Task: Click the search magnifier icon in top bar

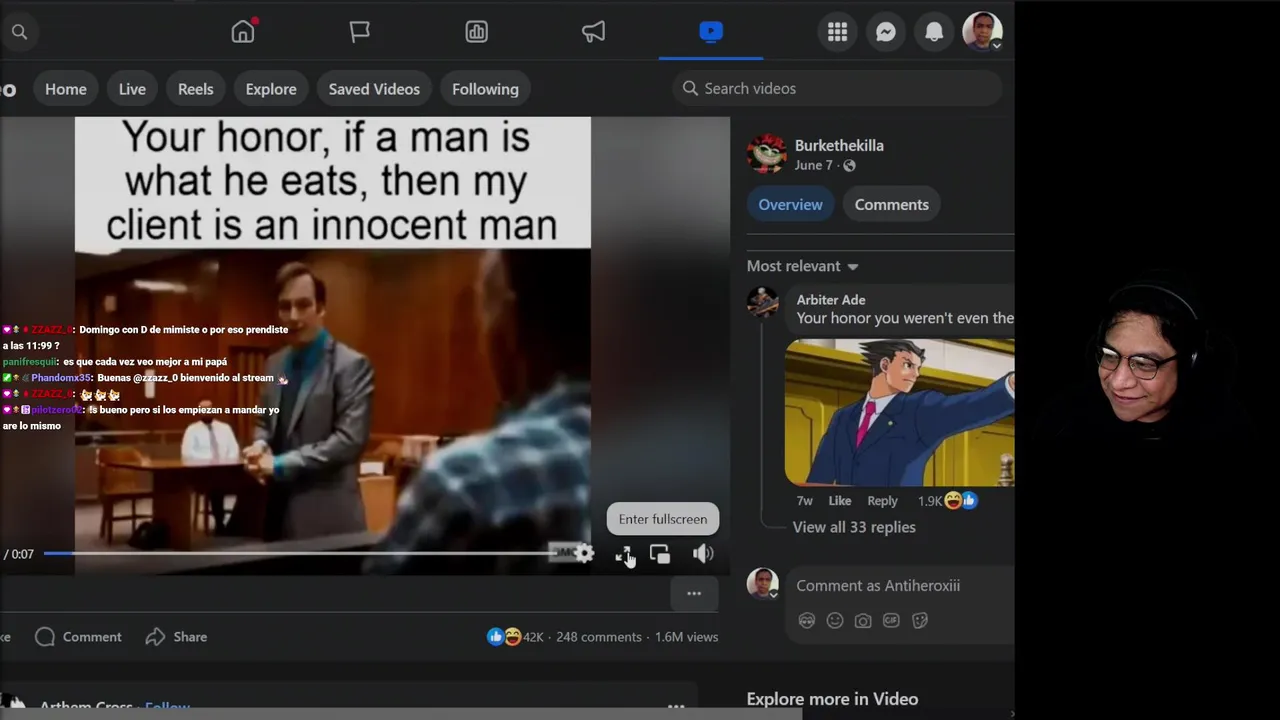Action: pyautogui.click(x=19, y=32)
